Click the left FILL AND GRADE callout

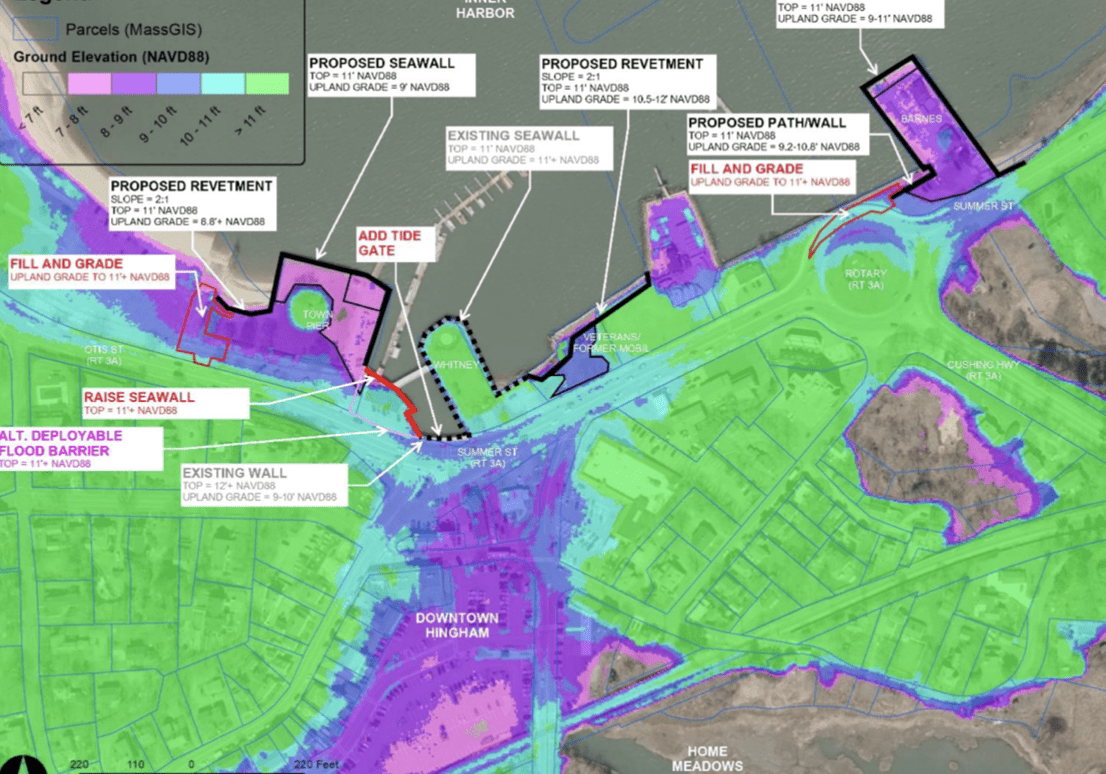[90, 270]
